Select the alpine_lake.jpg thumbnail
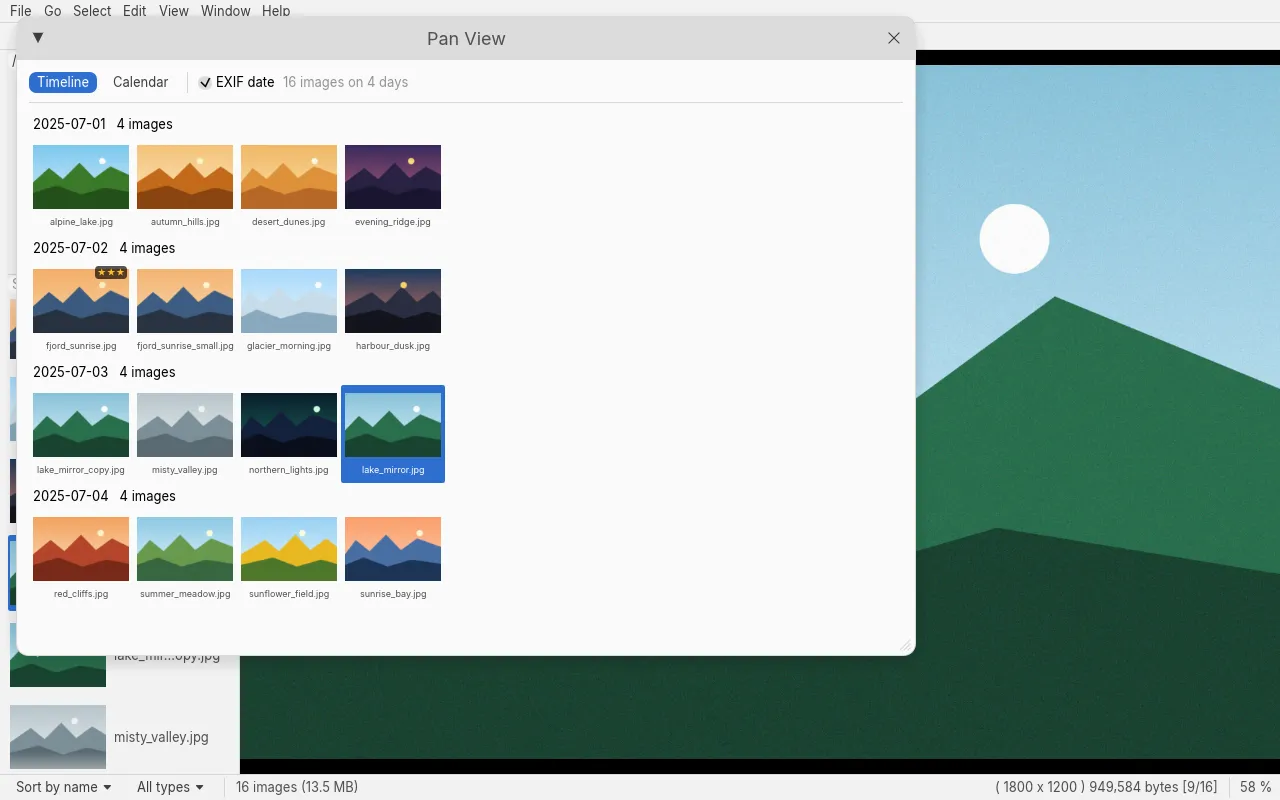Screen dimensions: 1280x800 (x=81, y=177)
